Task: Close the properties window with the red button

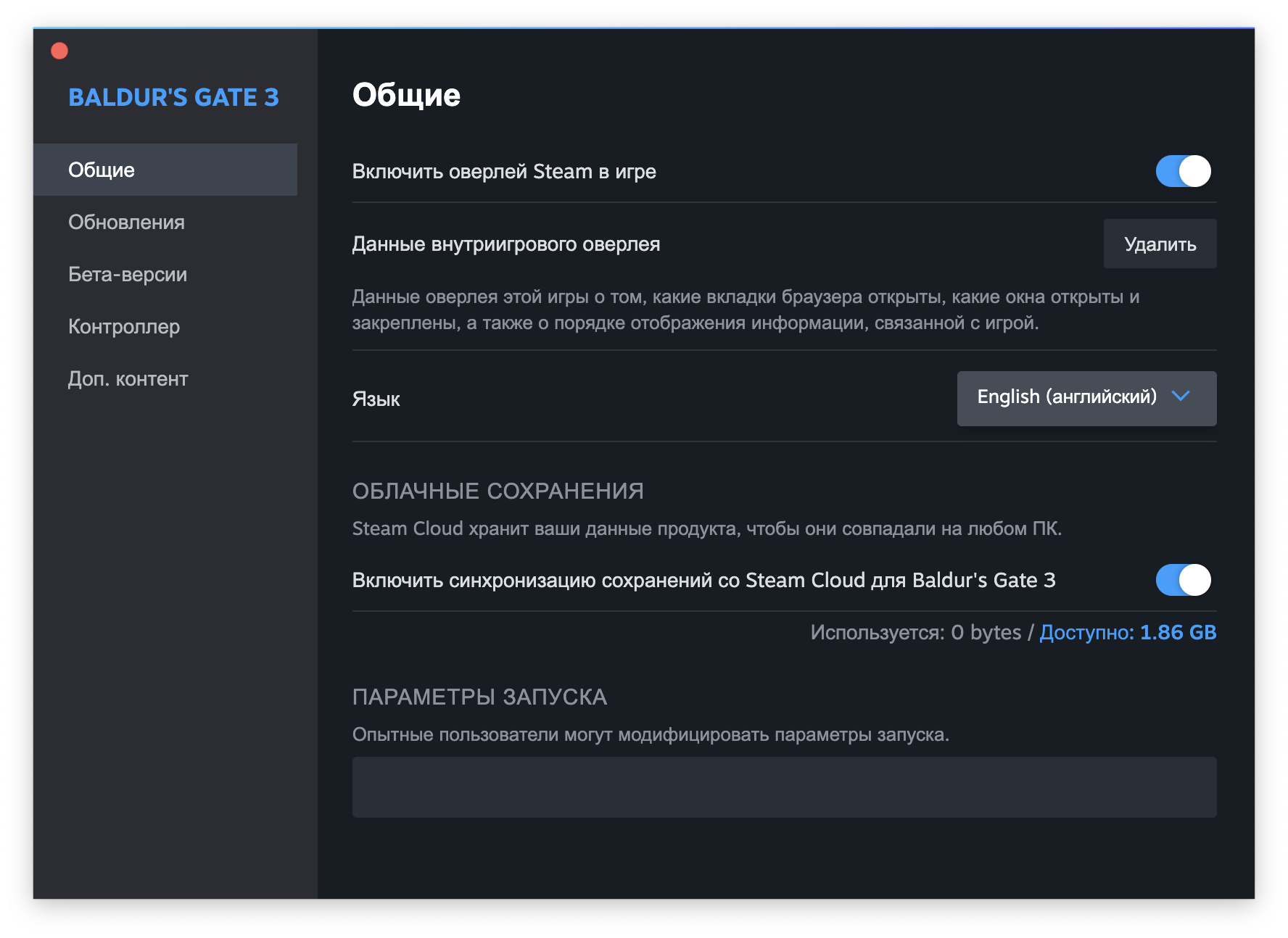Action: [x=59, y=51]
